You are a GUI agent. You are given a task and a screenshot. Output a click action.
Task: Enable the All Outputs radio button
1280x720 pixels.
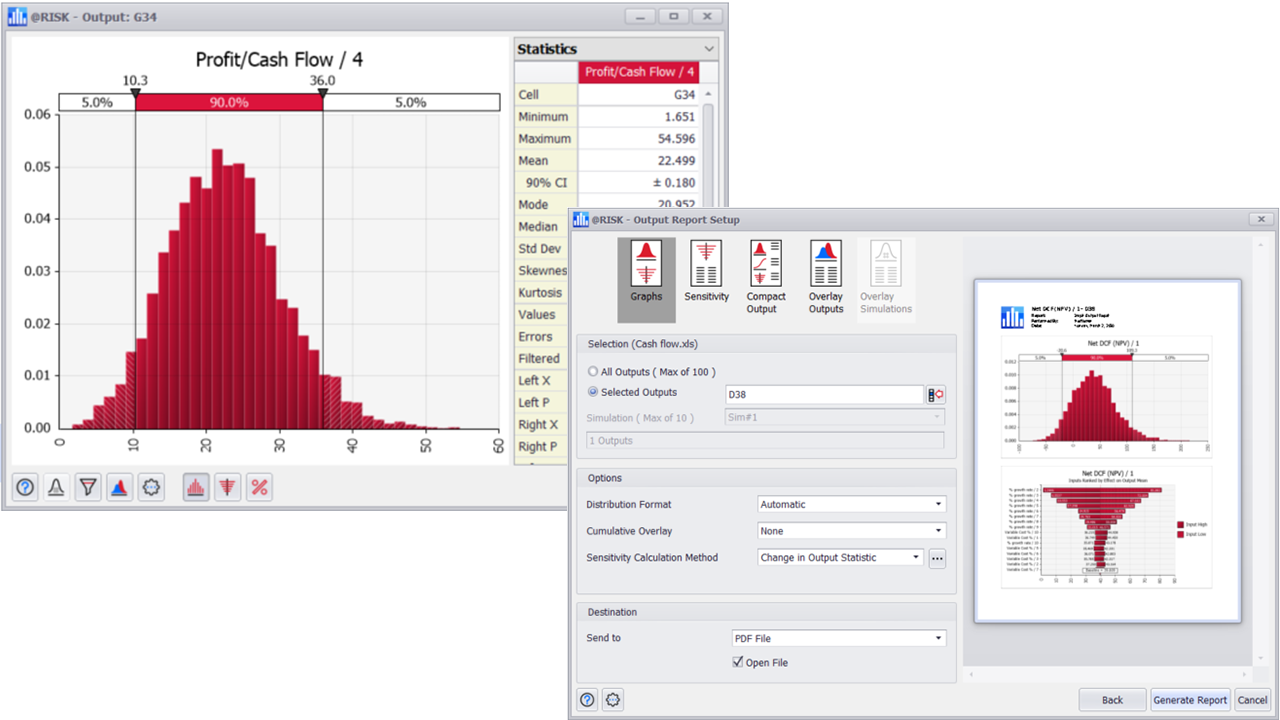point(593,371)
